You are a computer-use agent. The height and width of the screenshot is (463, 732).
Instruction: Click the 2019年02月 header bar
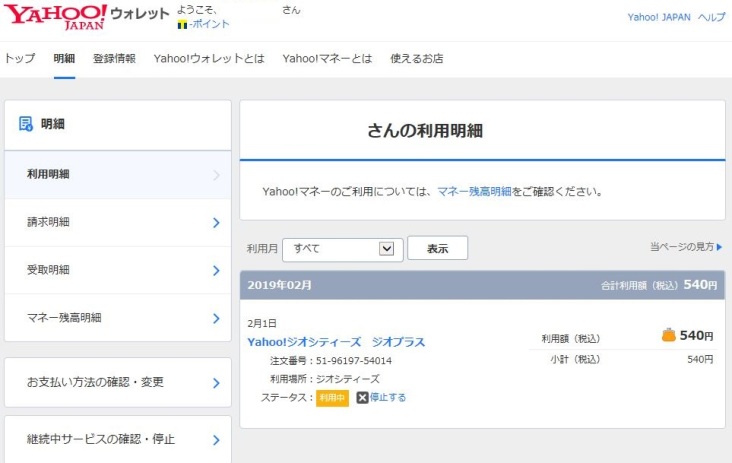point(482,285)
